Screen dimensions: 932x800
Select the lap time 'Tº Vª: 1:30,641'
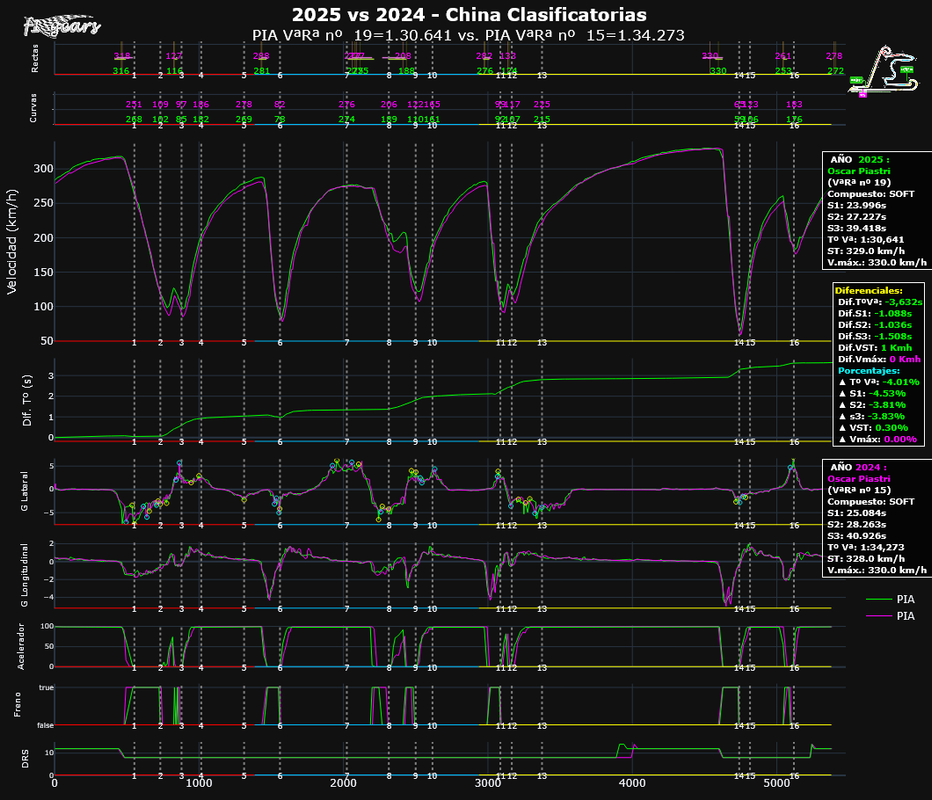tap(865, 240)
